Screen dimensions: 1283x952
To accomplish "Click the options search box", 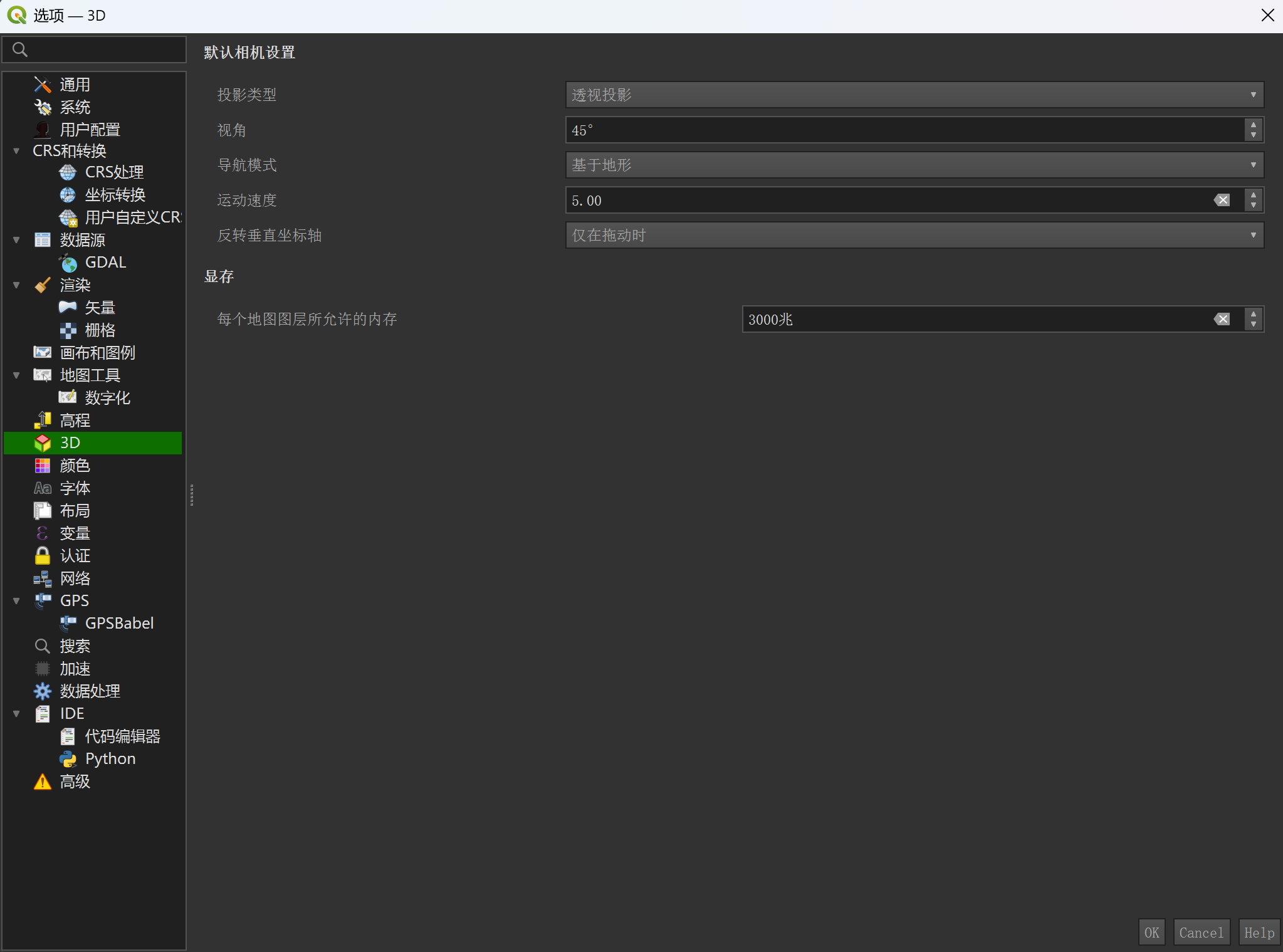I will [95, 50].
